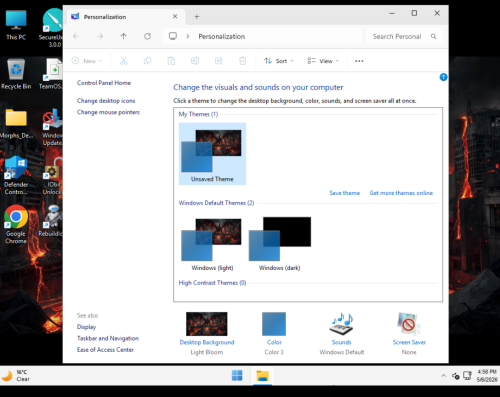
Task: Open the Start menu on taskbar
Action: pos(237,375)
